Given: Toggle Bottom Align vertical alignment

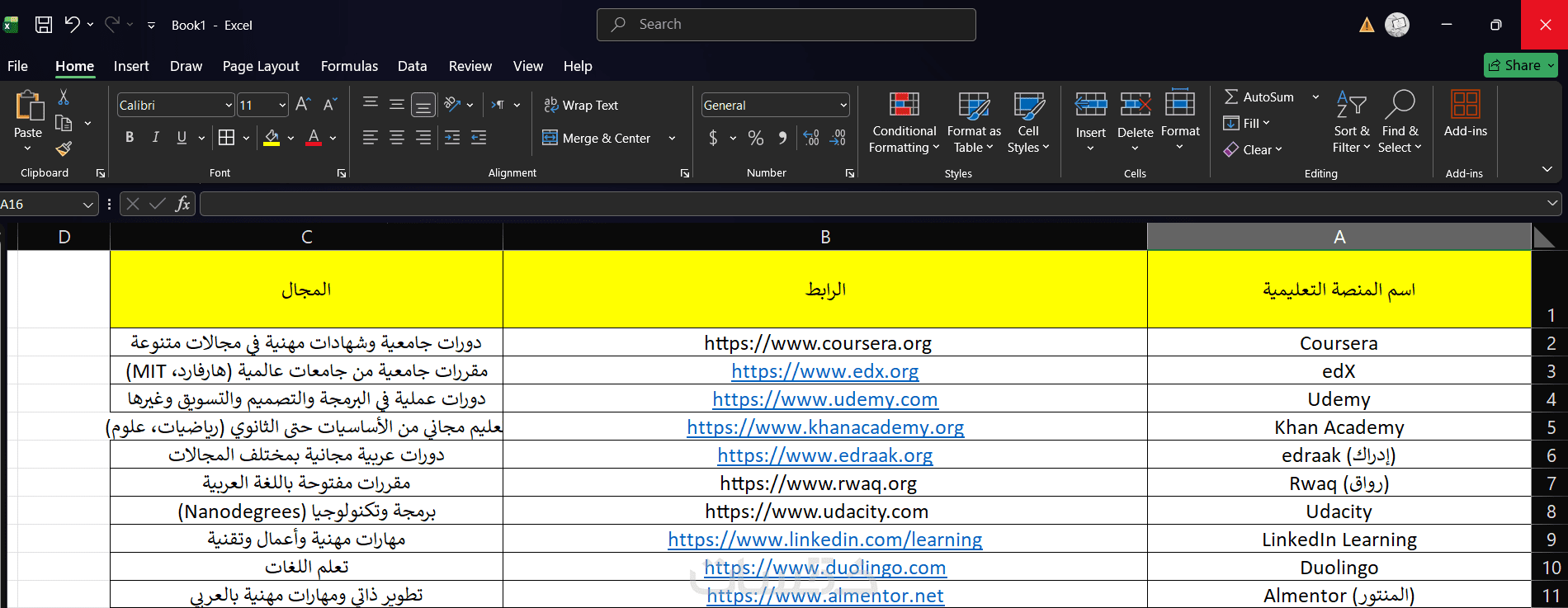Looking at the screenshot, I should (423, 105).
